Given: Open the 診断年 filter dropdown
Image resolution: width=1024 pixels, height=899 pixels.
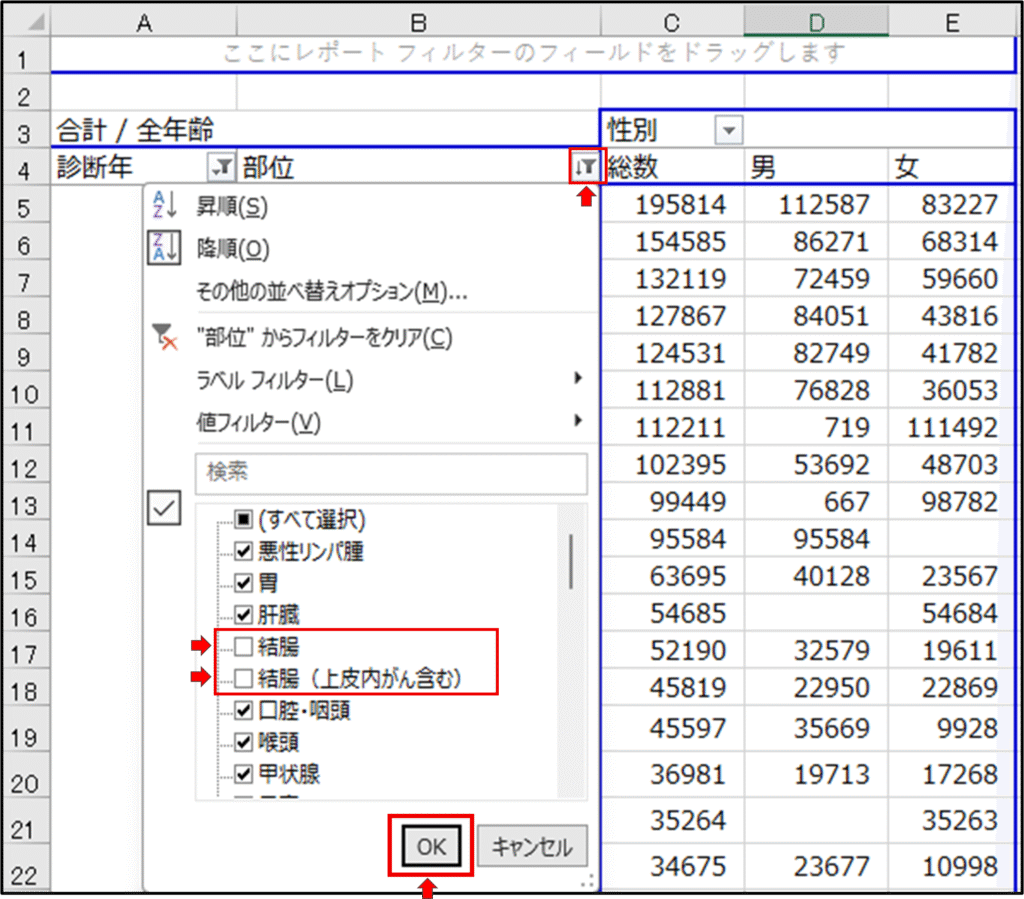Looking at the screenshot, I should 220,167.
